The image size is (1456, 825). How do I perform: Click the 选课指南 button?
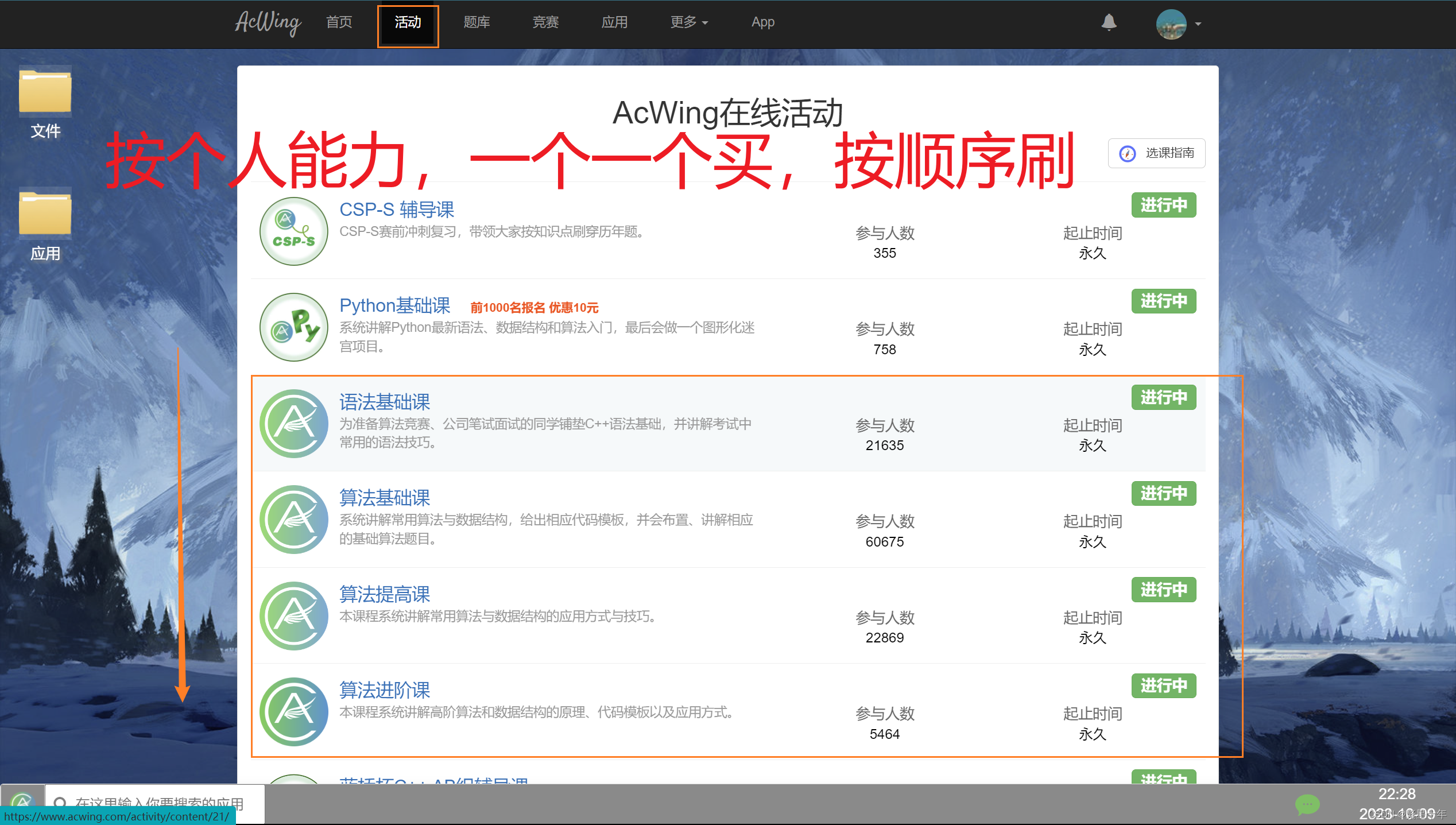[1156, 153]
